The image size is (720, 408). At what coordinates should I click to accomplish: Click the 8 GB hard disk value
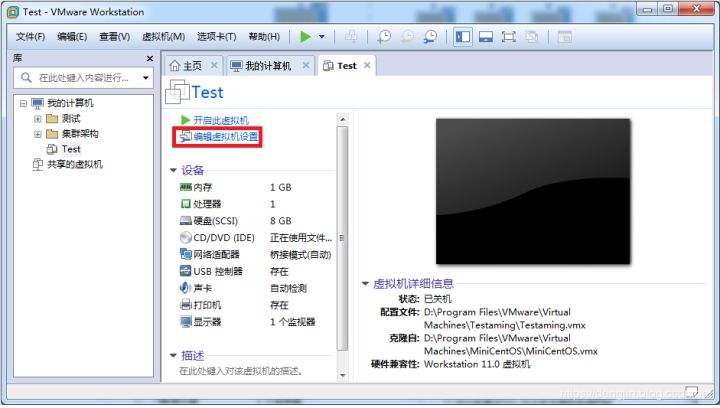(x=281, y=221)
